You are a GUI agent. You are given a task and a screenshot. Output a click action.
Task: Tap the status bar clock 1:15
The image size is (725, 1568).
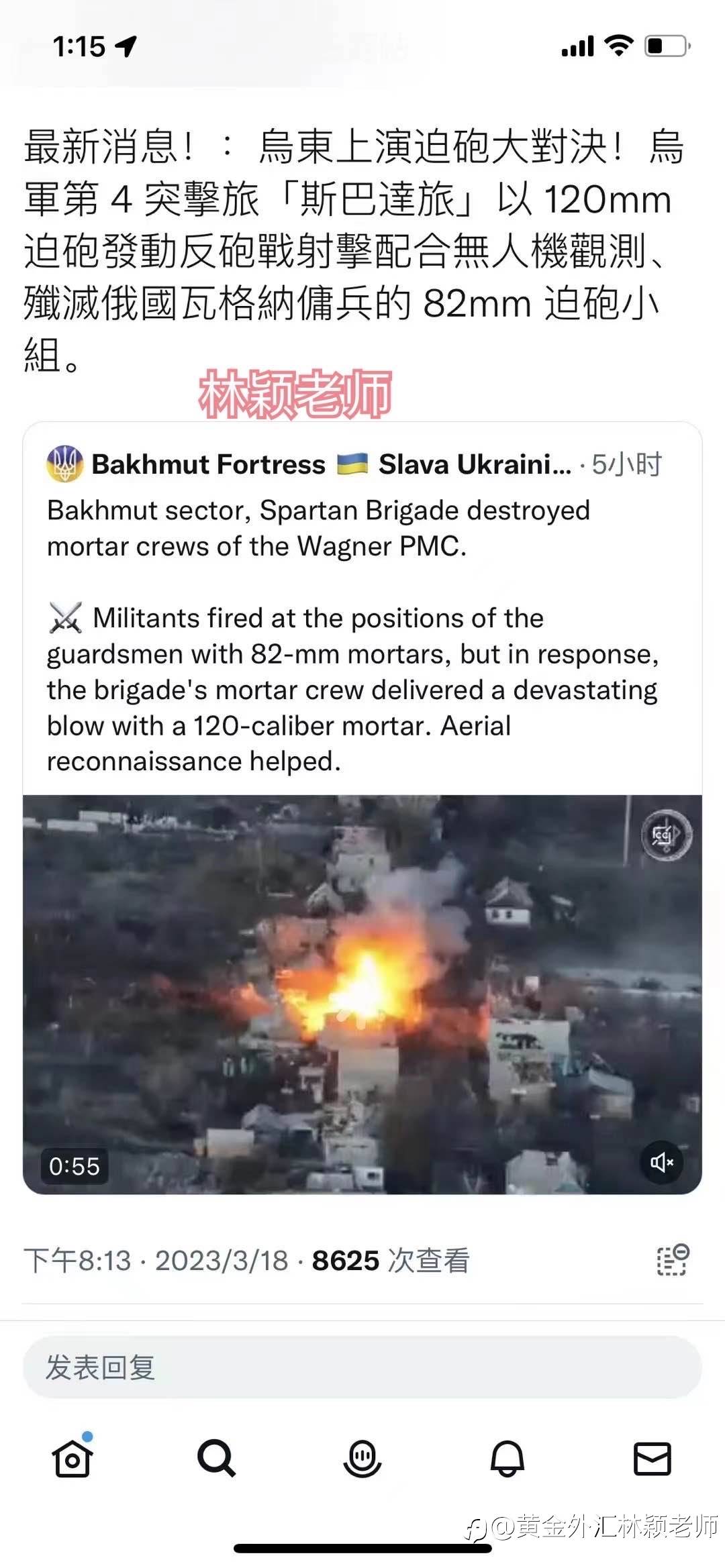(x=79, y=46)
